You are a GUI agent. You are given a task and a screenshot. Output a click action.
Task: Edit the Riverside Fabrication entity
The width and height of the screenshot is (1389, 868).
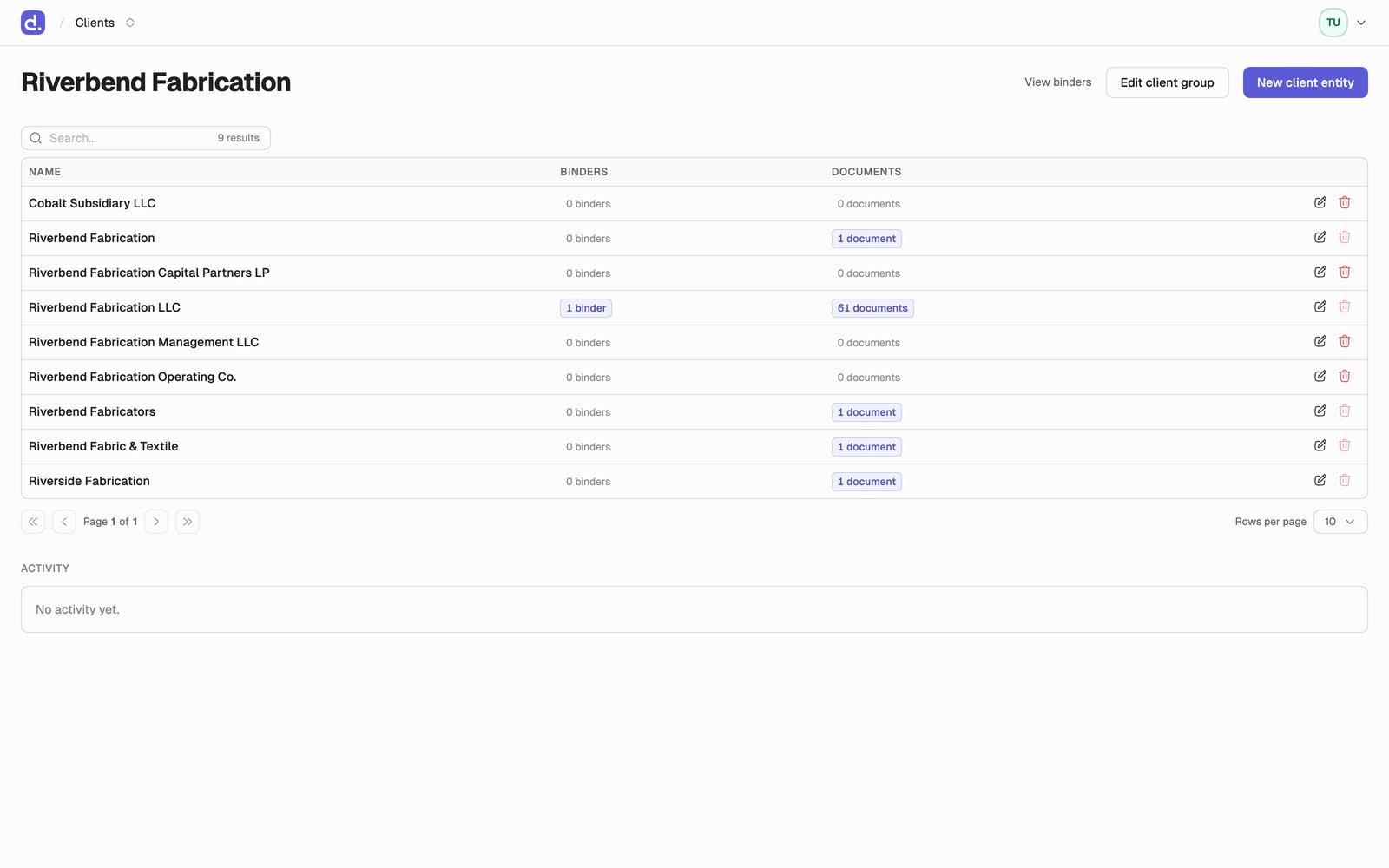click(1320, 480)
